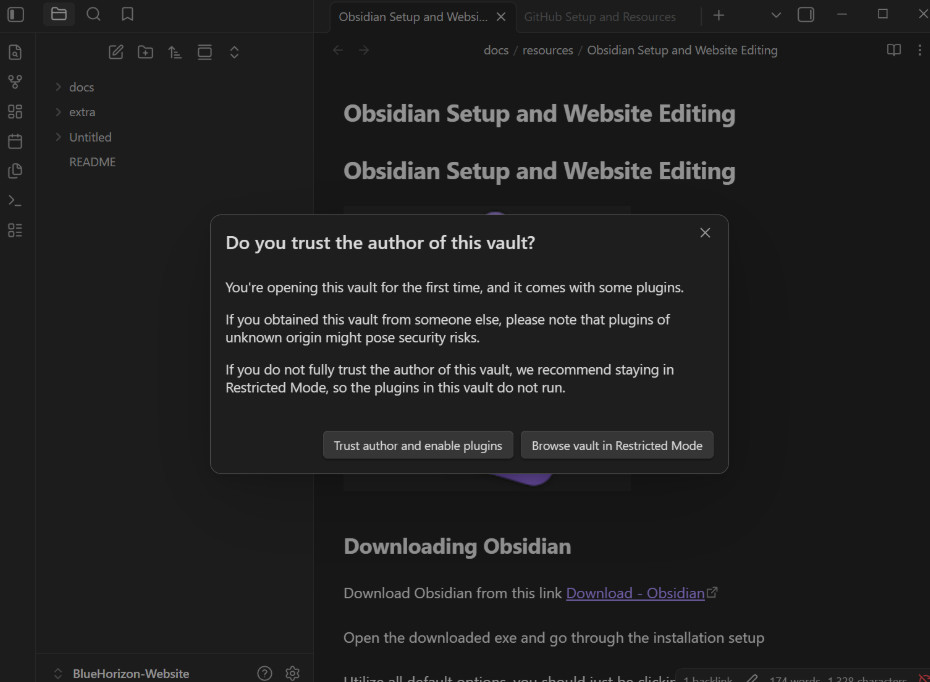930x682 pixels.
Task: Select Obsidian Setup and Websi... tab
Action: 413,17
